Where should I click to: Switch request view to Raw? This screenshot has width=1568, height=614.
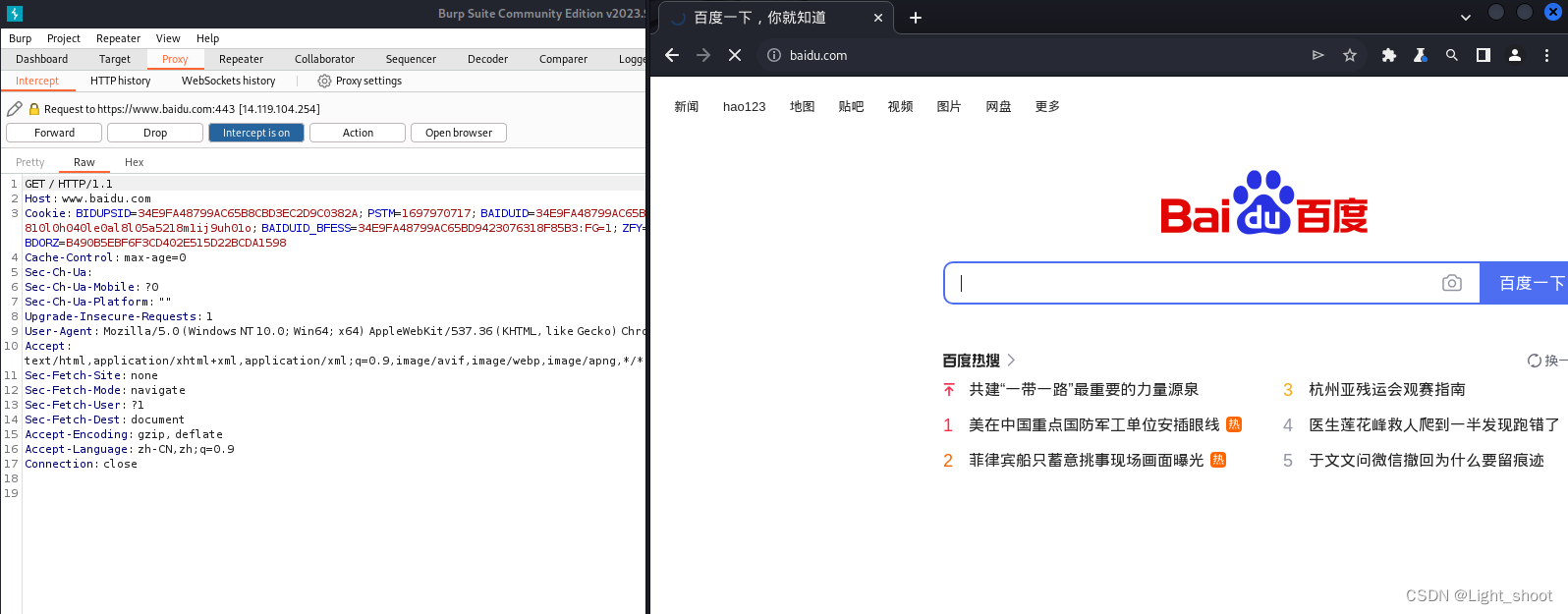click(x=84, y=162)
